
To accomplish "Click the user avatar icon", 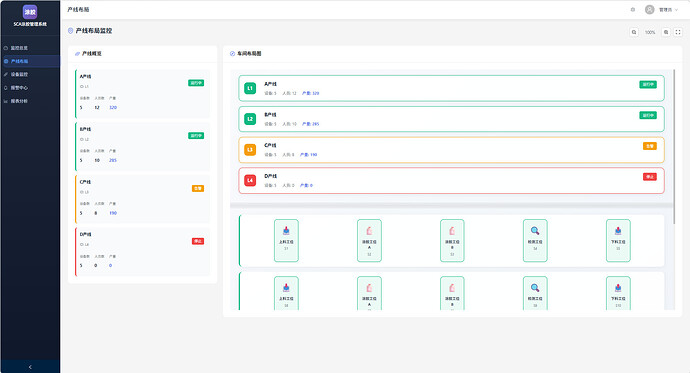I will coord(650,10).
